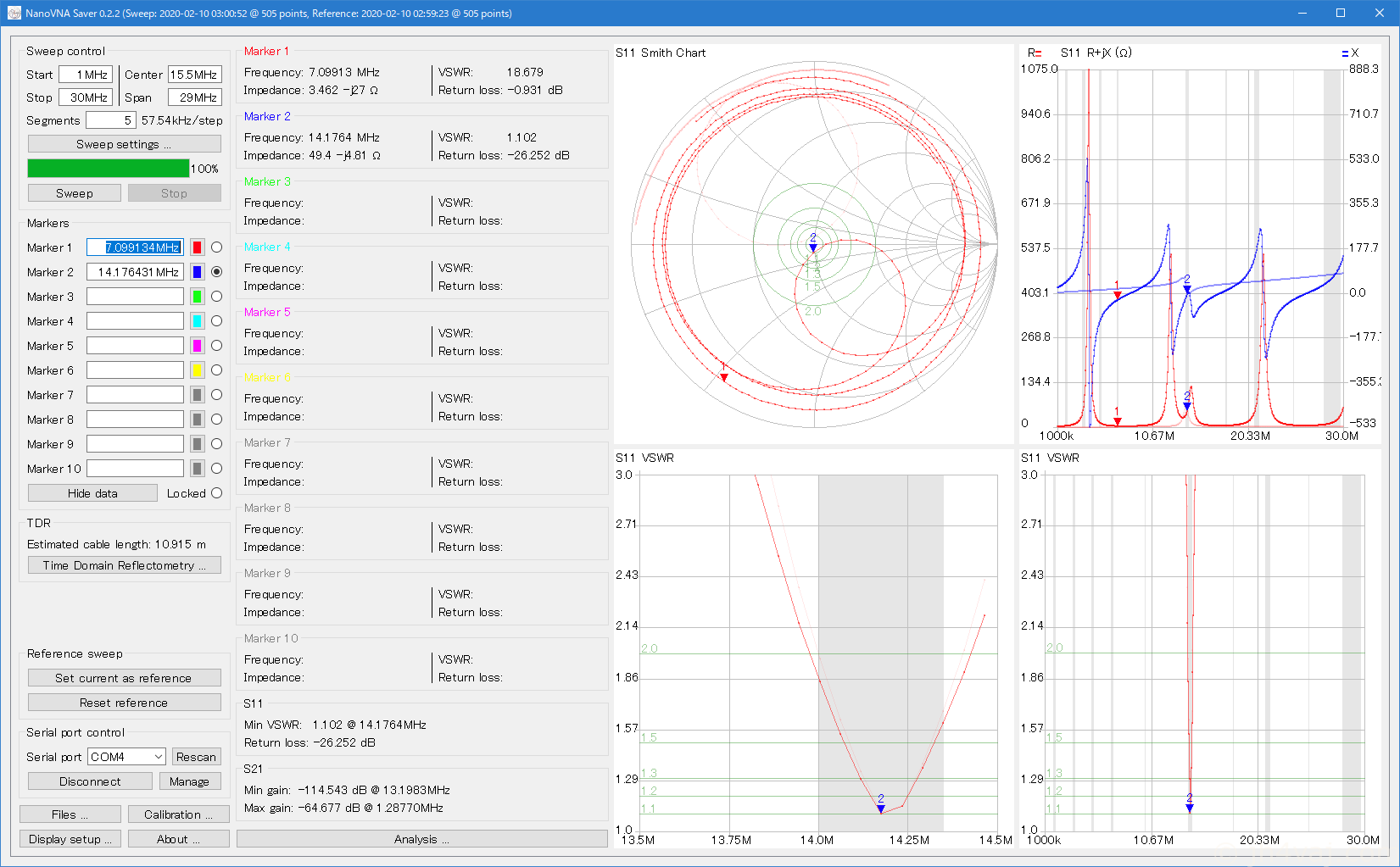The image size is (1400, 867).
Task: Click the Segments count field
Action: 110,120
